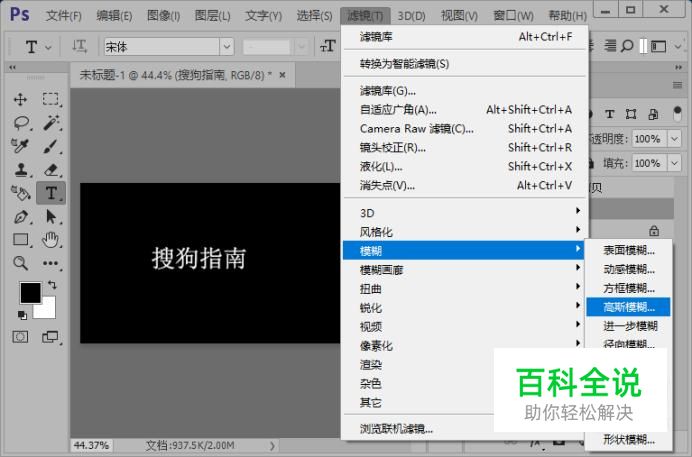
Task: Open the 文件(F) menu
Action: 64,16
